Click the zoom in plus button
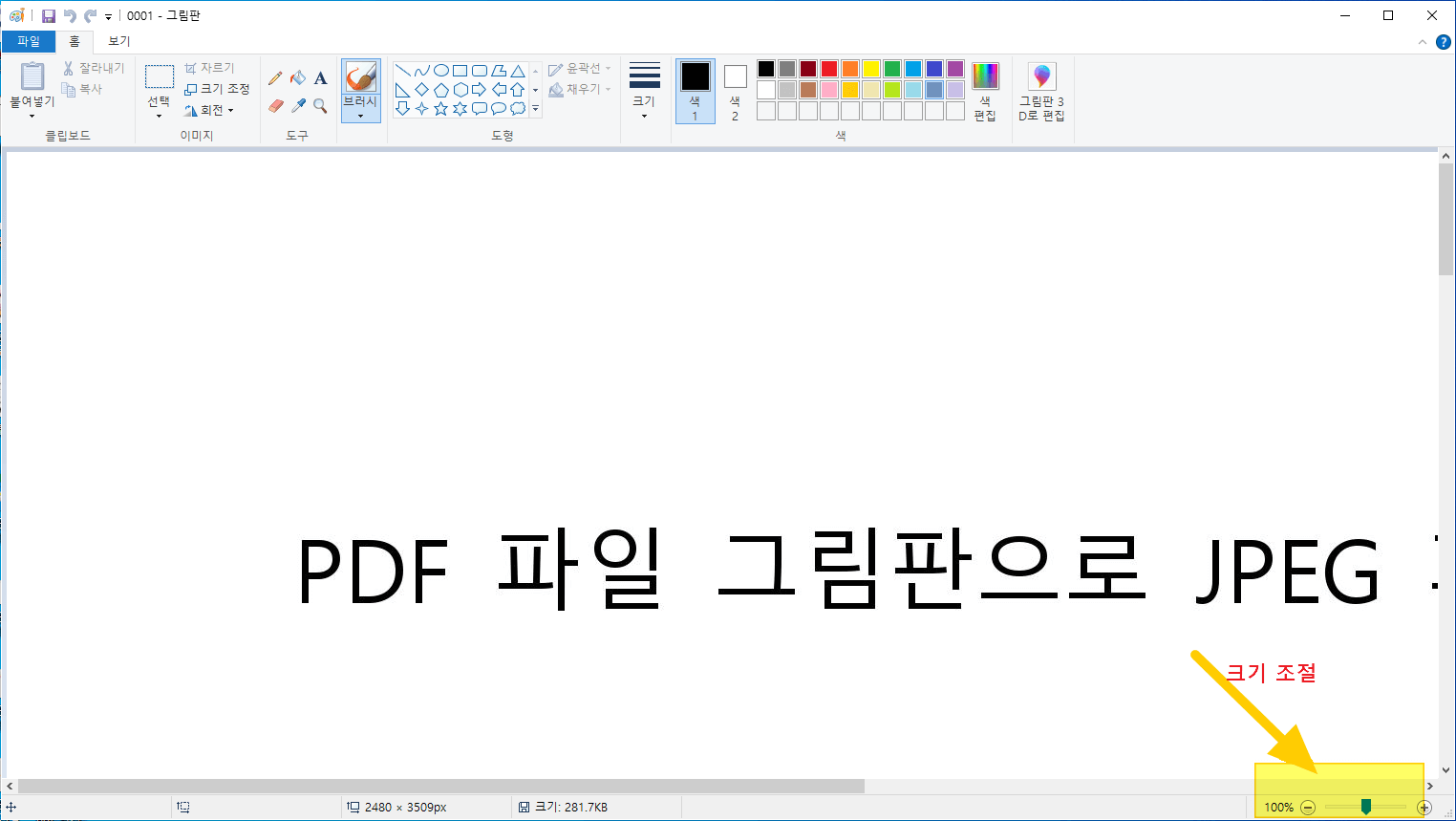1456x821 pixels. 1424,808
